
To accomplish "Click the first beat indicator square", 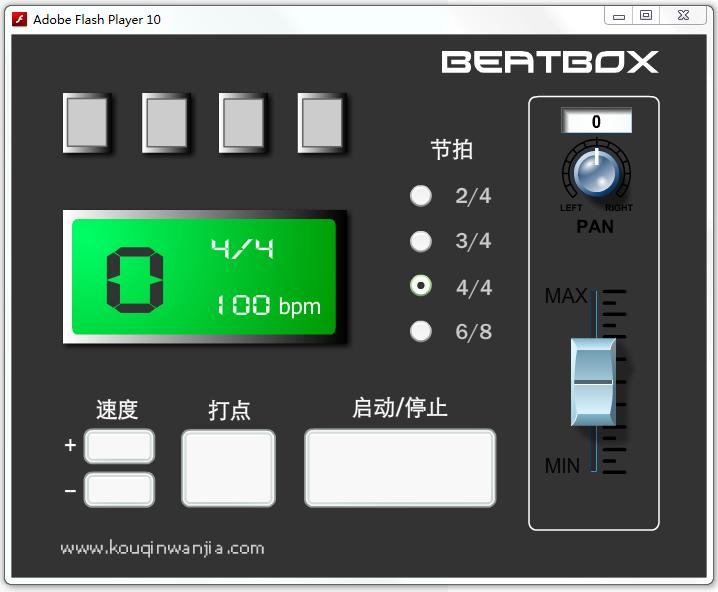I will point(87,123).
